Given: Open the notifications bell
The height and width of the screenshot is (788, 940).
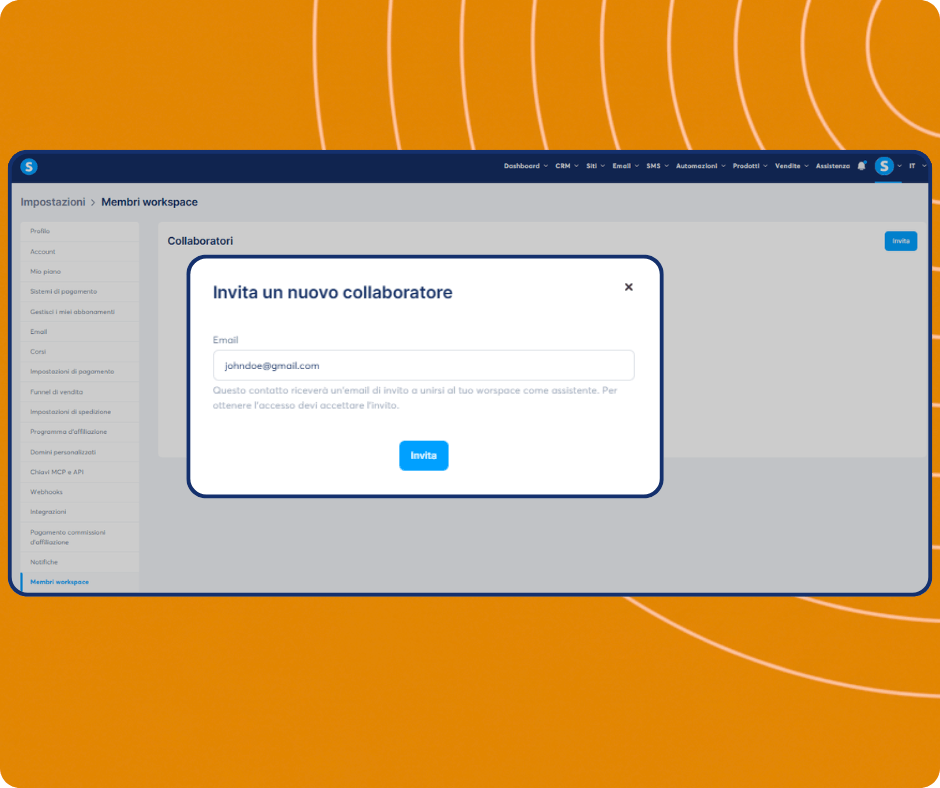Looking at the screenshot, I should [861, 166].
